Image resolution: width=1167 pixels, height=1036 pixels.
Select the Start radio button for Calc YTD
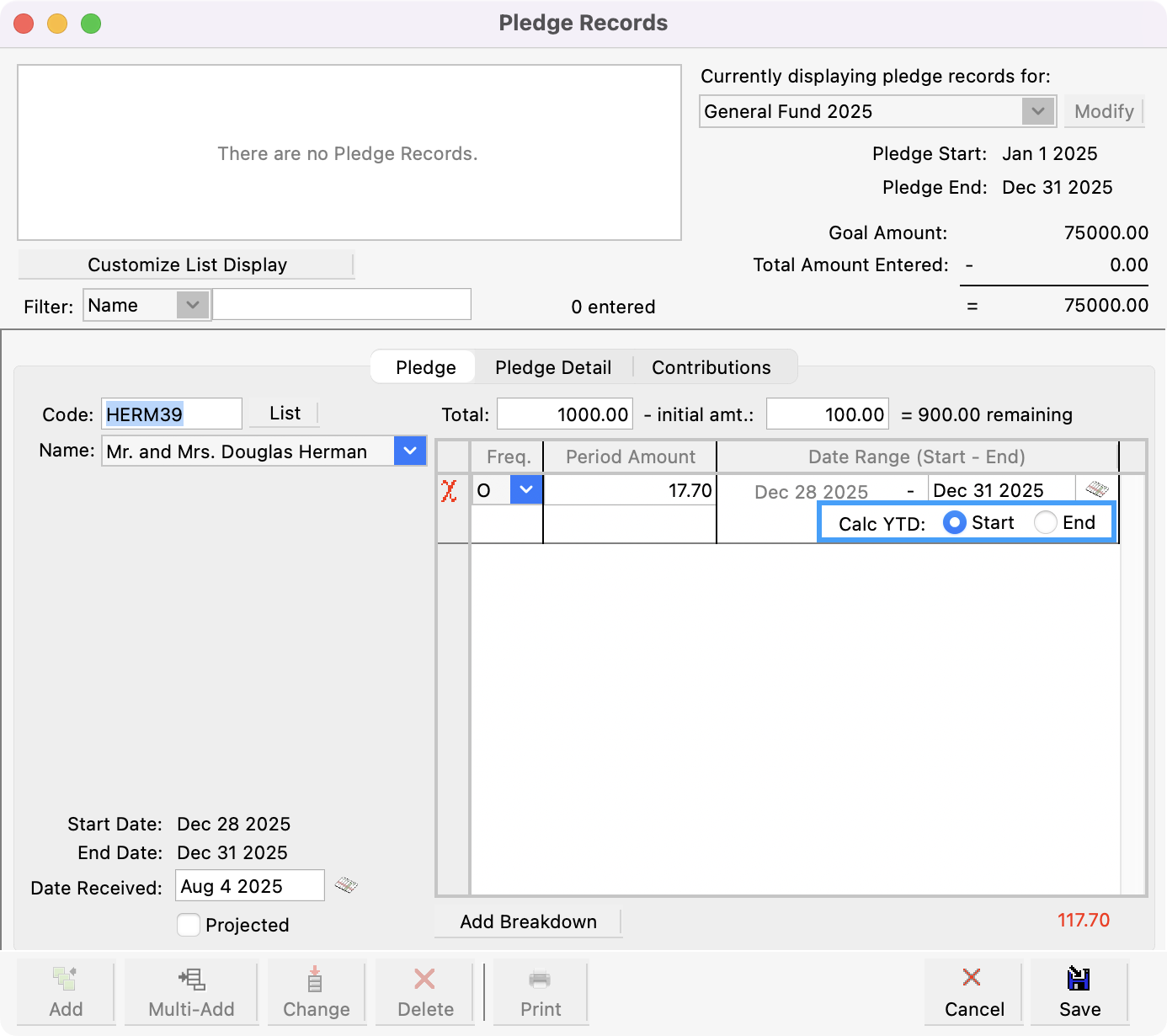[954, 522]
